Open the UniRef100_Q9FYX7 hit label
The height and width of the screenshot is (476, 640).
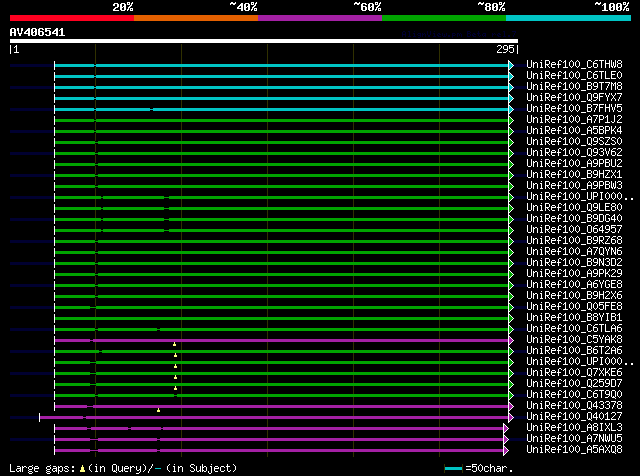point(574,97)
